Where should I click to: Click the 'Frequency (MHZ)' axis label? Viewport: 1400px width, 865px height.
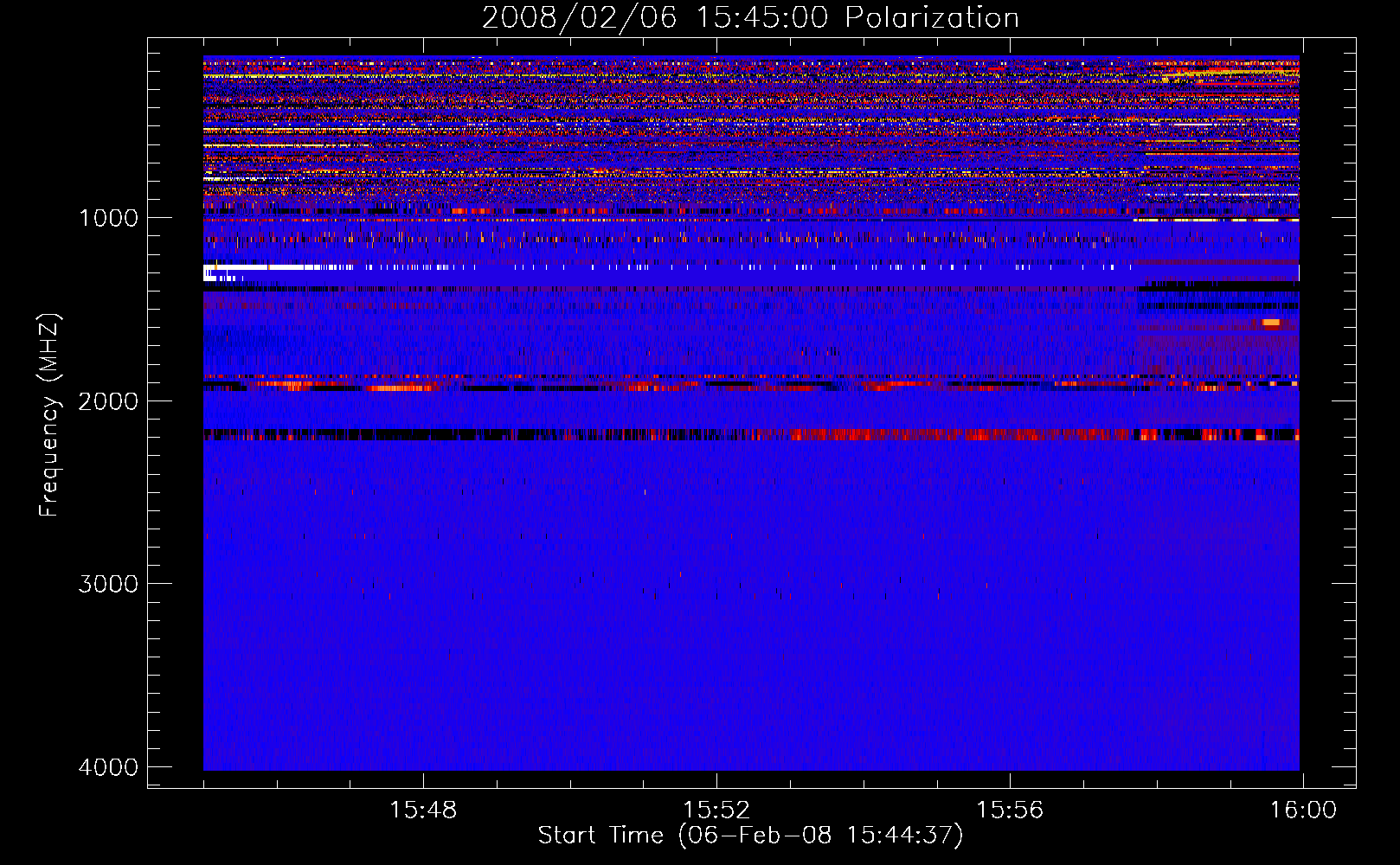tap(49, 415)
